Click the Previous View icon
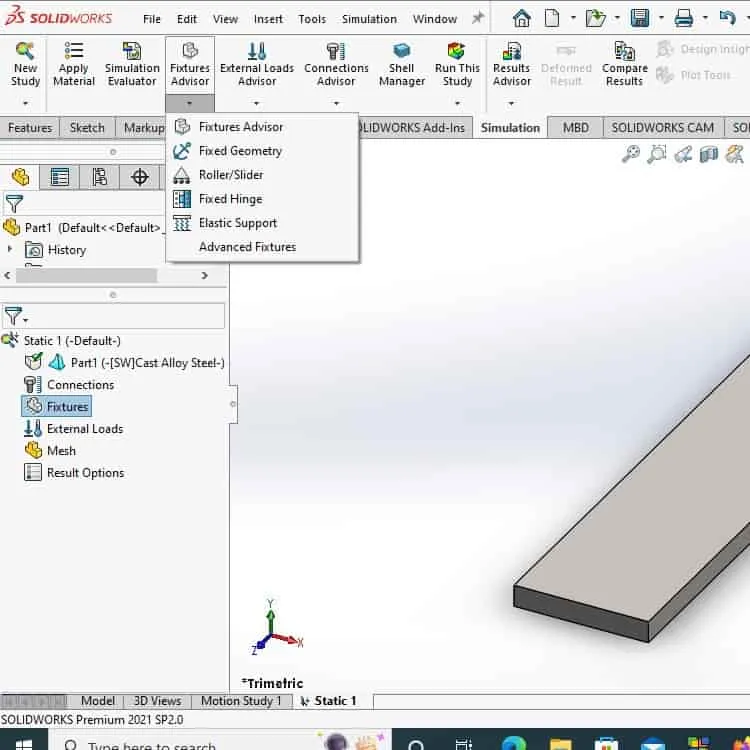 (x=683, y=154)
